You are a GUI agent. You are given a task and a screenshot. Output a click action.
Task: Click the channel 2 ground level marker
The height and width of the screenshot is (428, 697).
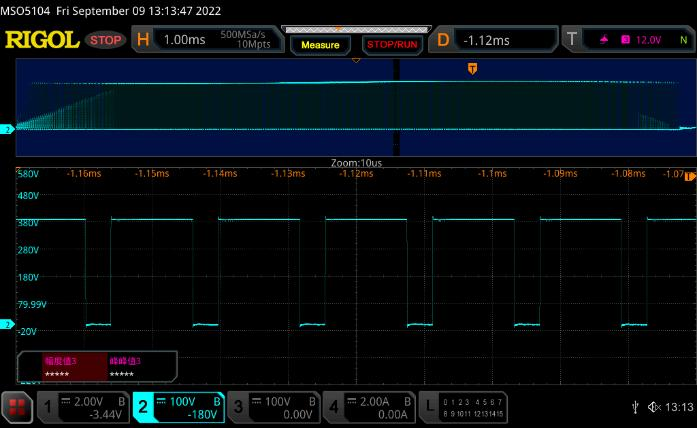[8, 325]
